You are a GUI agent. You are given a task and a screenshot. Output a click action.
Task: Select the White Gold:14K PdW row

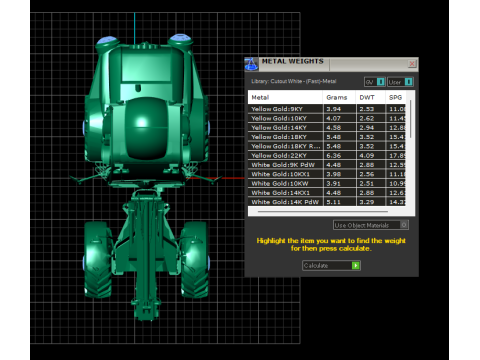pos(327,202)
